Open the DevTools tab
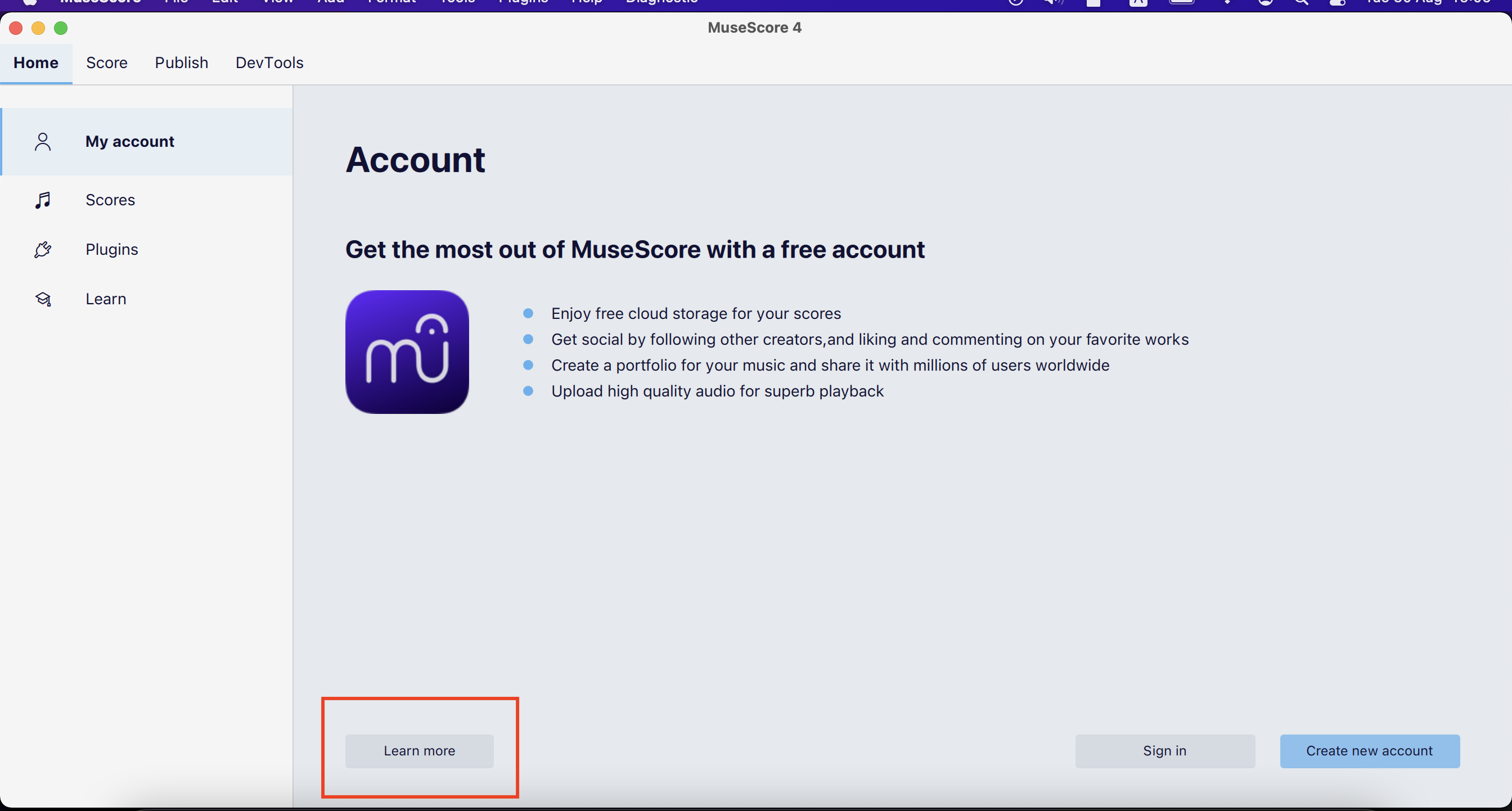The width and height of the screenshot is (1512, 811). 269,63
